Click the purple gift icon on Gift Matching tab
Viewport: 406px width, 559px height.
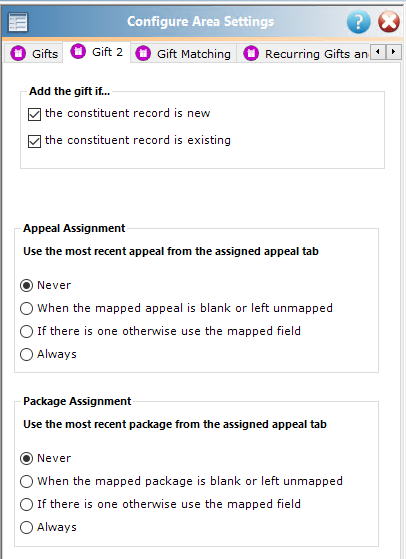tap(143, 54)
